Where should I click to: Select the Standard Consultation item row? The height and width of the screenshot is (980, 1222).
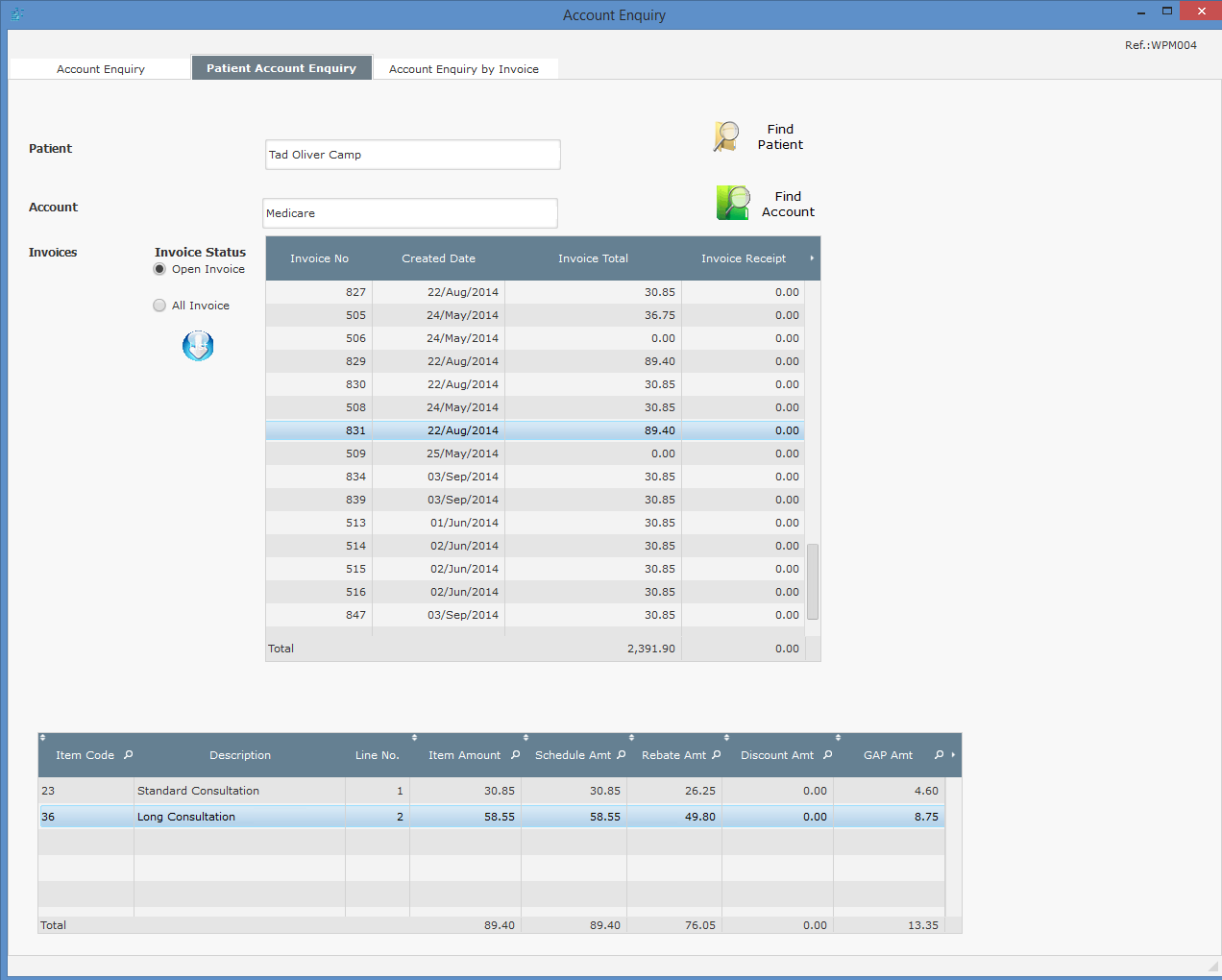[491, 791]
